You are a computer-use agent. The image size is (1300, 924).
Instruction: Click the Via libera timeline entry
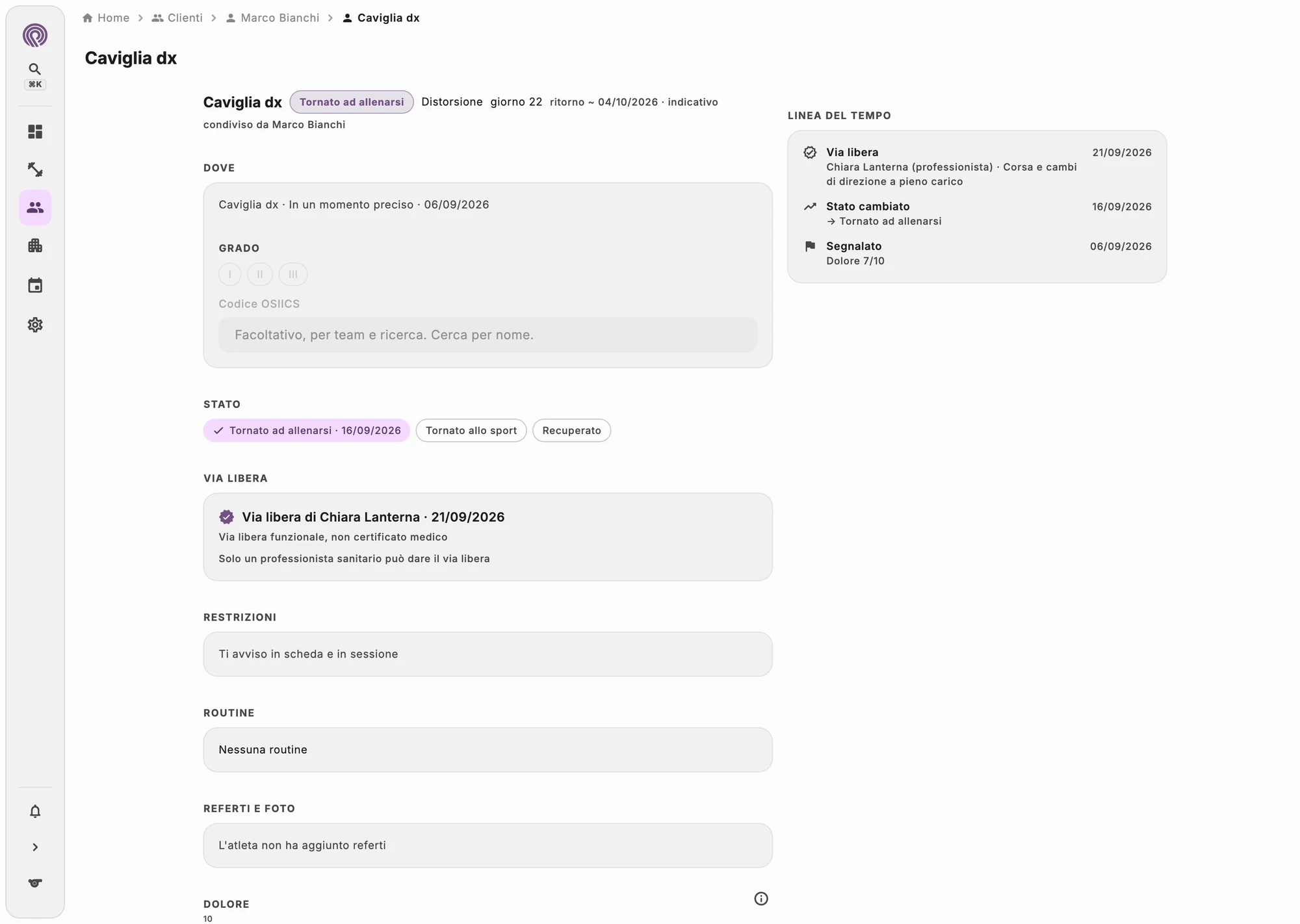(977, 166)
